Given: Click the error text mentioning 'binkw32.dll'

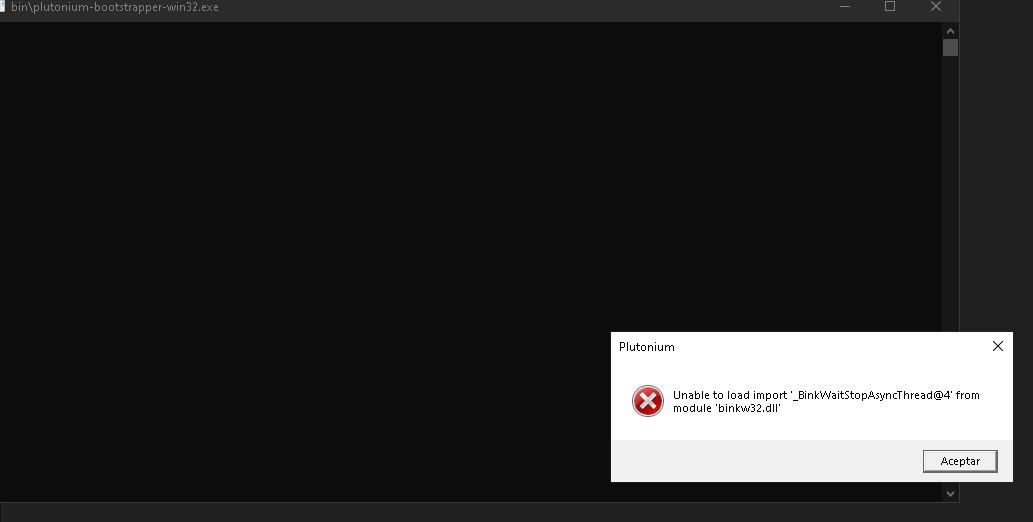Looking at the screenshot, I should point(826,401).
